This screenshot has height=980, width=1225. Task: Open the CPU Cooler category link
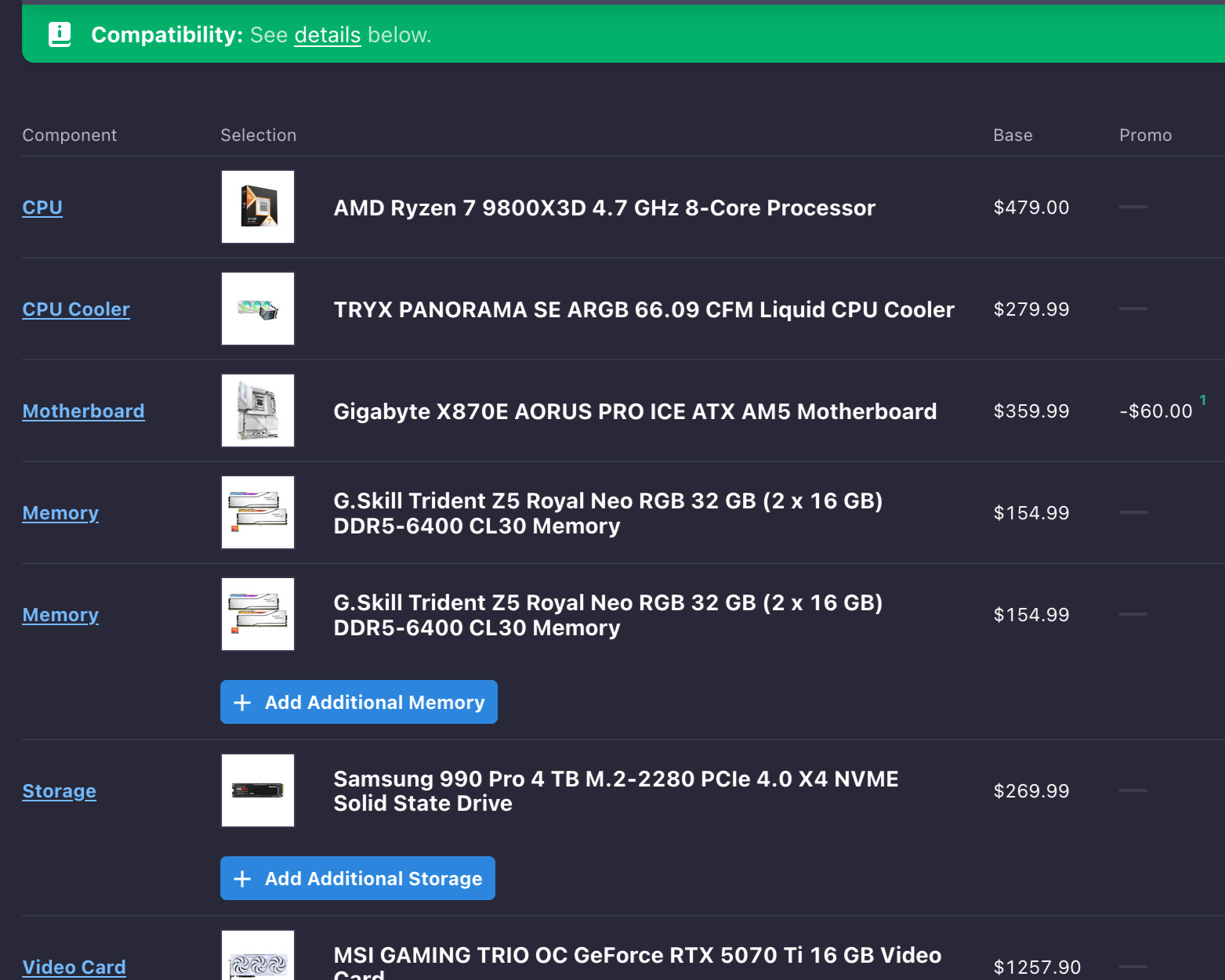point(76,309)
